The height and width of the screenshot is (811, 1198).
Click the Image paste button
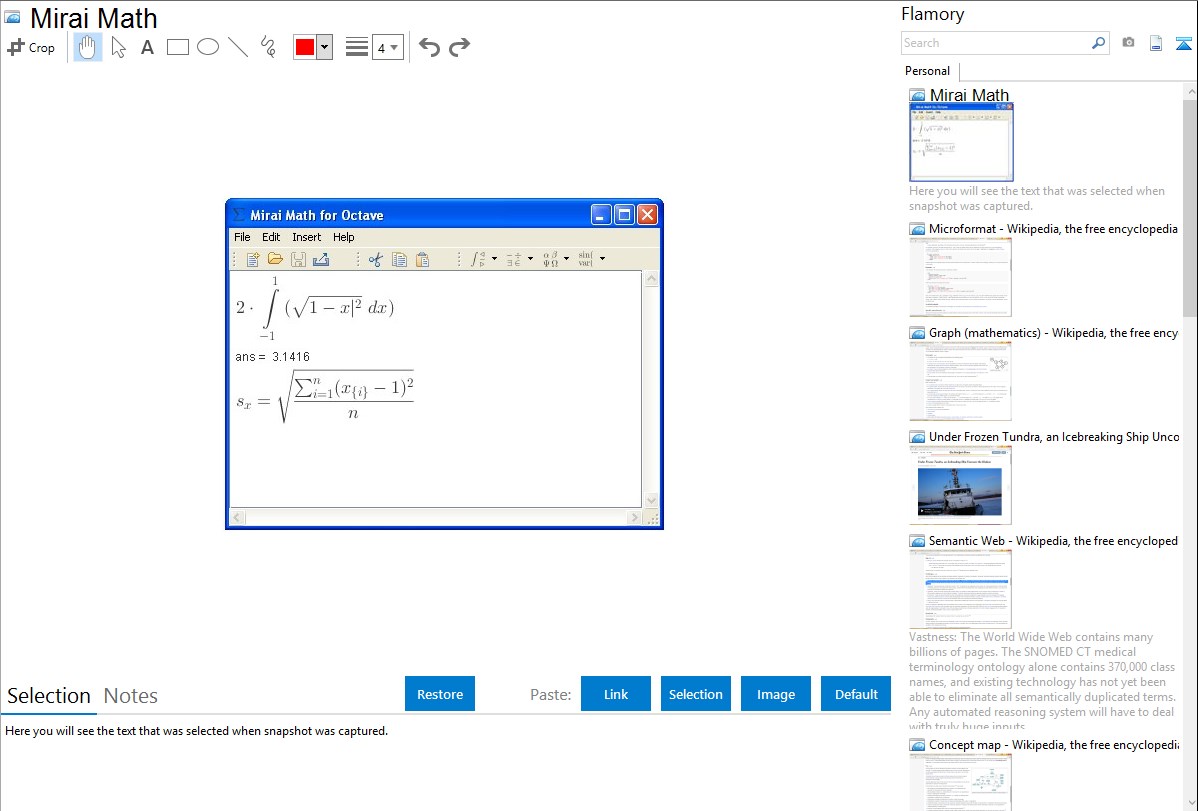[775, 694]
